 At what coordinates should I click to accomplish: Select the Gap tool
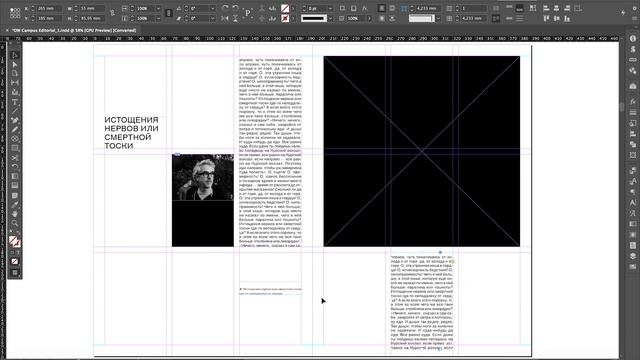click(15, 83)
